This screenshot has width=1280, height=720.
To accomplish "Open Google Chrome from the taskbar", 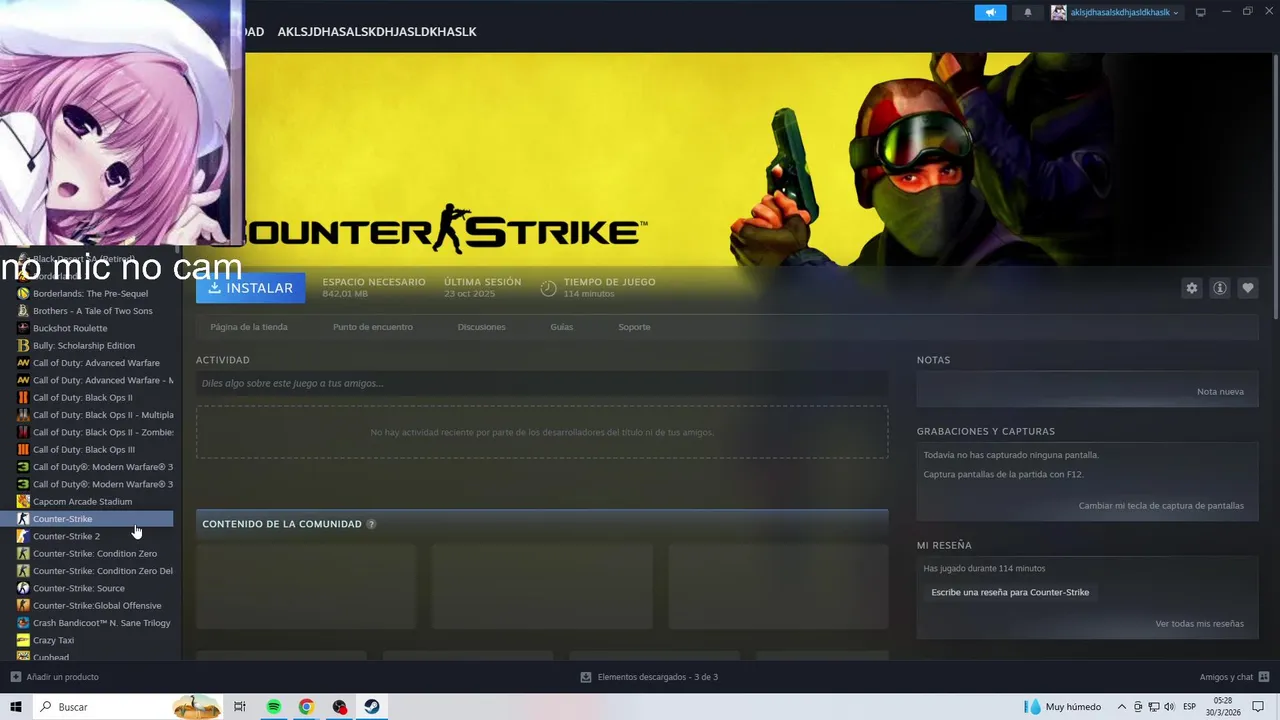I will (306, 707).
